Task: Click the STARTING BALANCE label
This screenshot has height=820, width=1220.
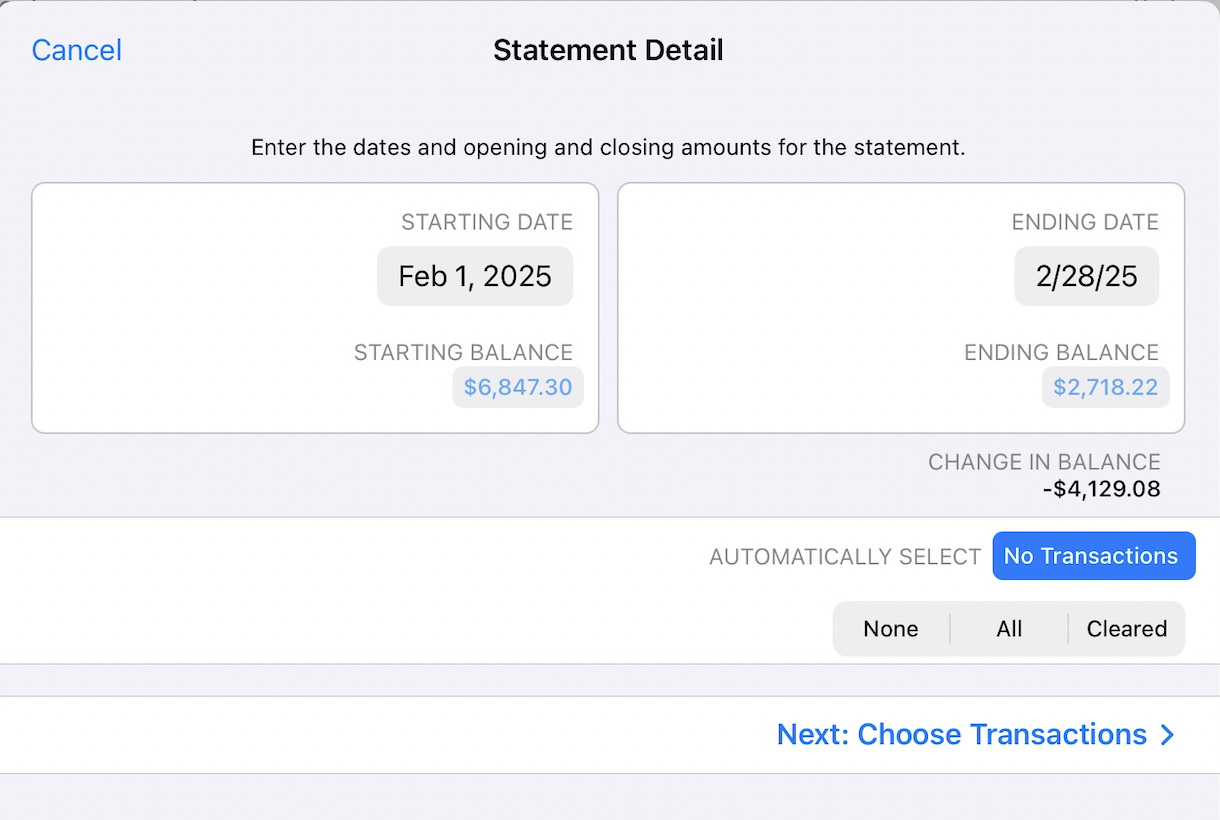Action: pyautogui.click(x=463, y=352)
